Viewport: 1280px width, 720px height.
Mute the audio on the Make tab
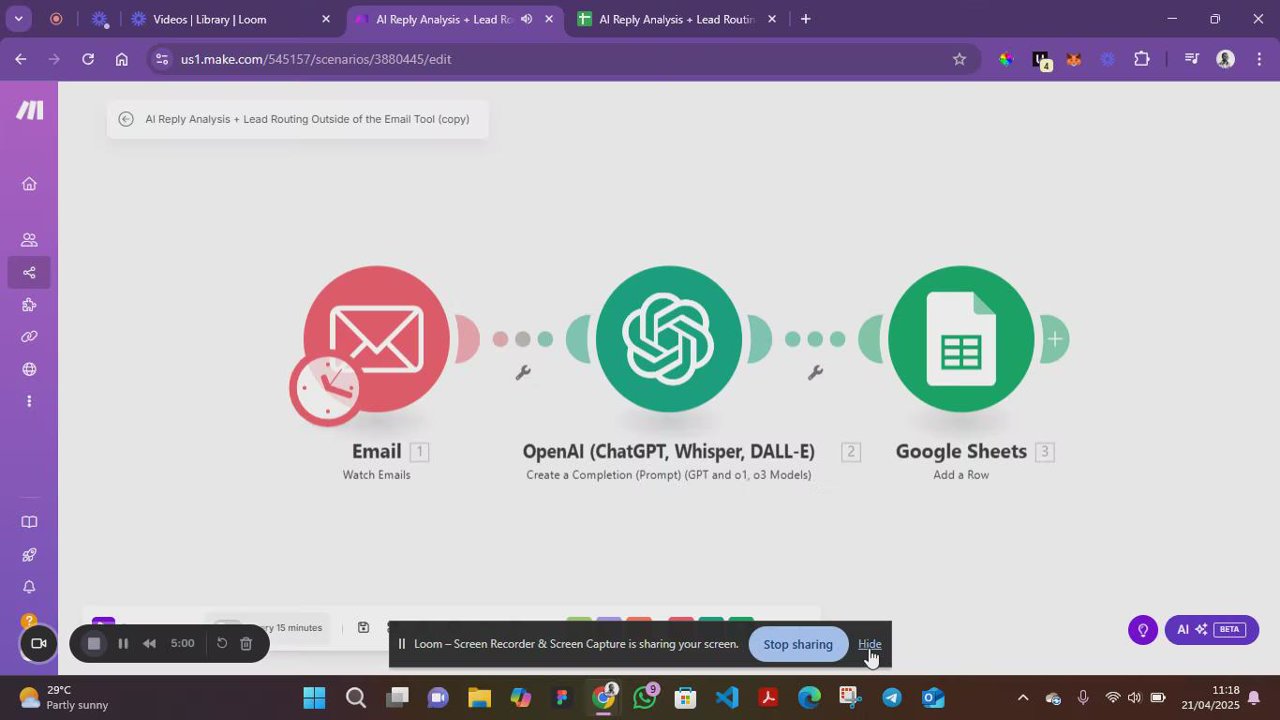527,19
